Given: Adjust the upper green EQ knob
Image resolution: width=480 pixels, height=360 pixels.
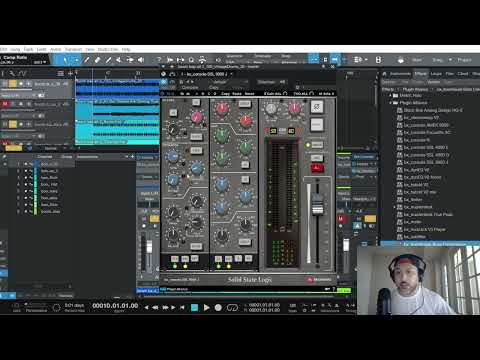Looking at the screenshot, I should point(221,135).
